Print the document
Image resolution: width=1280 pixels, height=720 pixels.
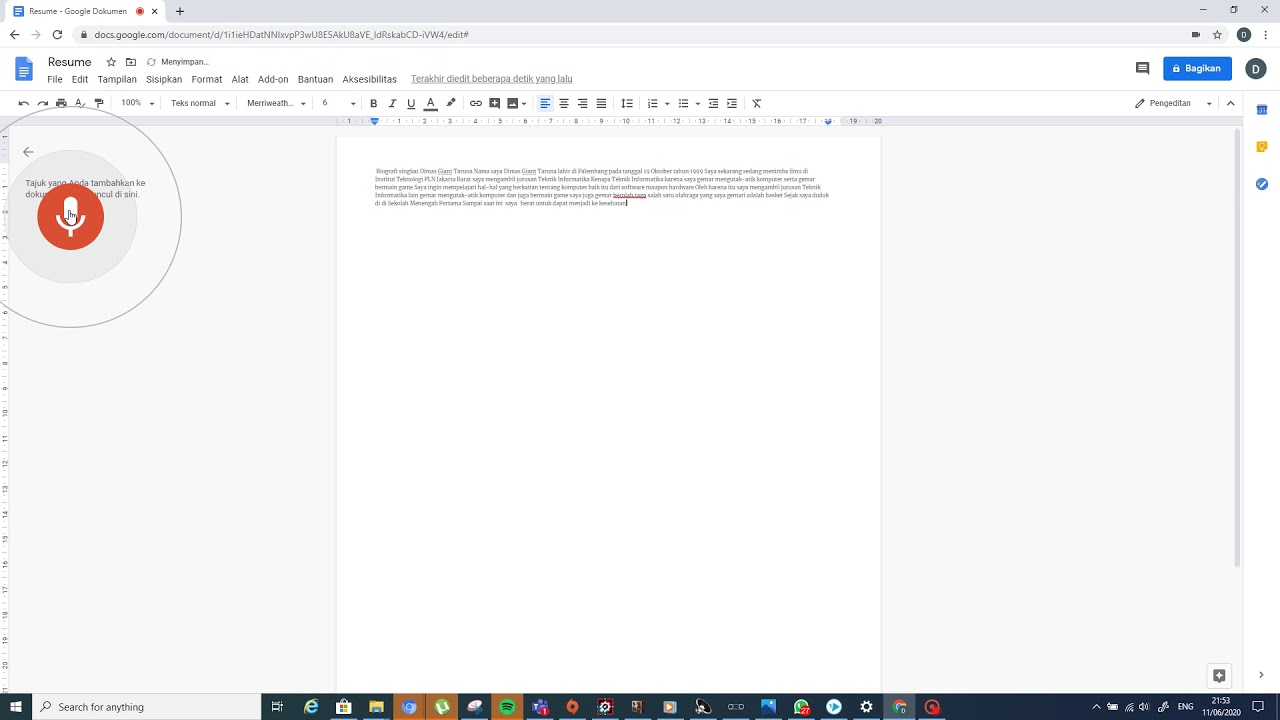coord(61,103)
